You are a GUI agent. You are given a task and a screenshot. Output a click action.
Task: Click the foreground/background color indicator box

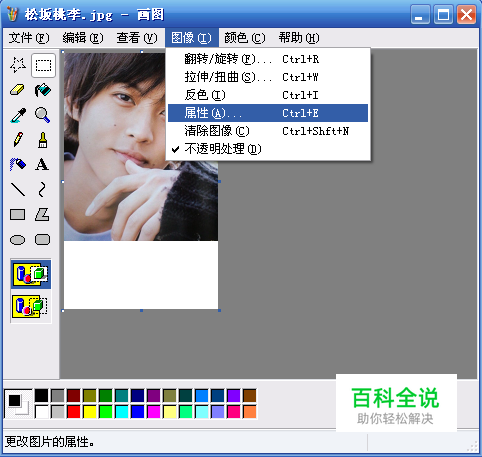18,404
